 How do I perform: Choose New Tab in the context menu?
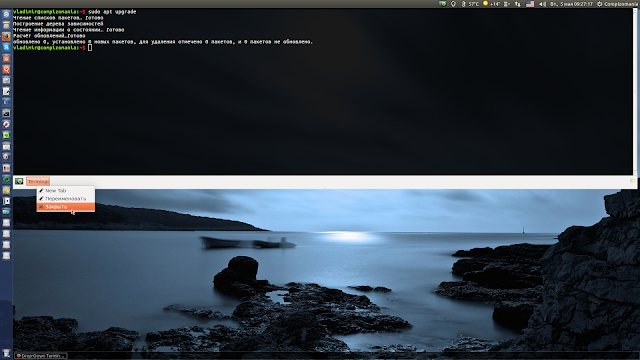point(66,191)
